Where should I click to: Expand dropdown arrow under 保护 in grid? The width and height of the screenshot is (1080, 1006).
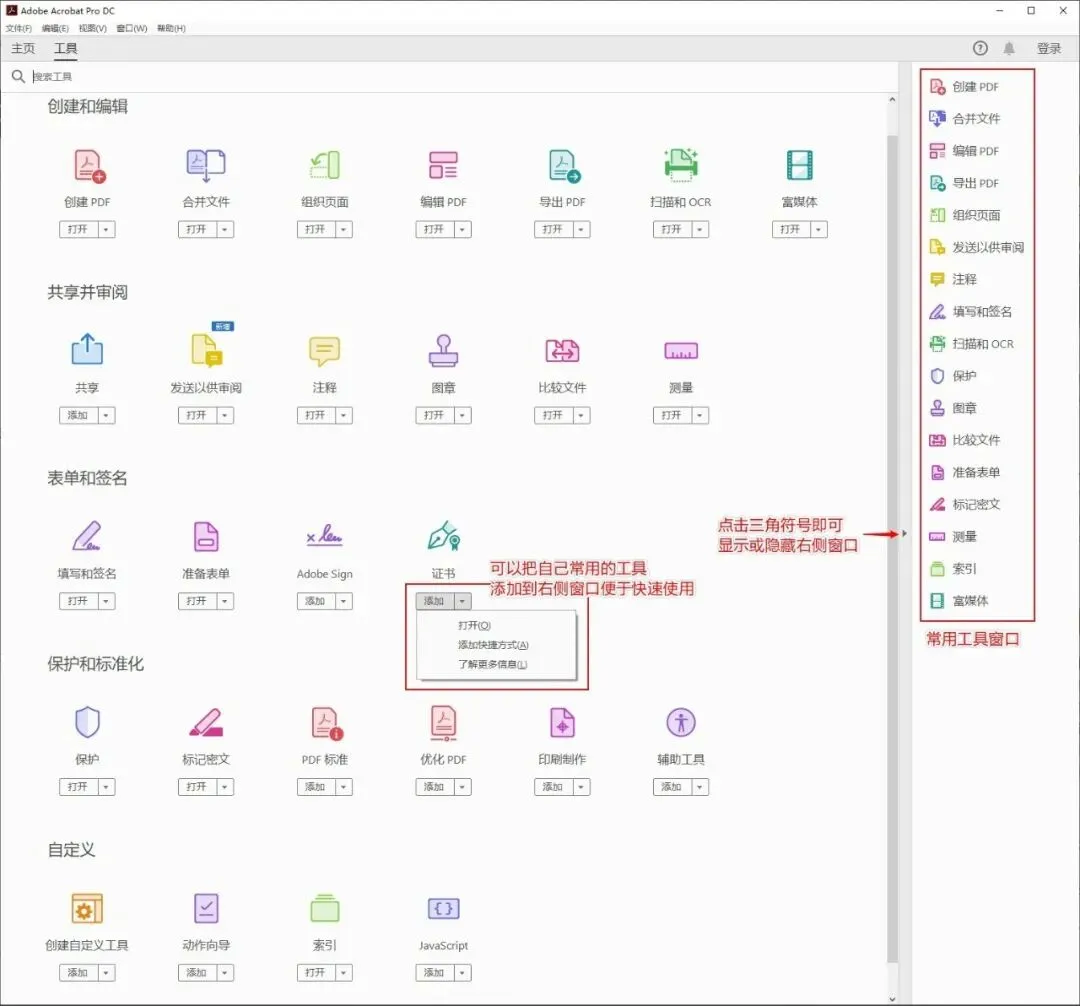(106, 787)
